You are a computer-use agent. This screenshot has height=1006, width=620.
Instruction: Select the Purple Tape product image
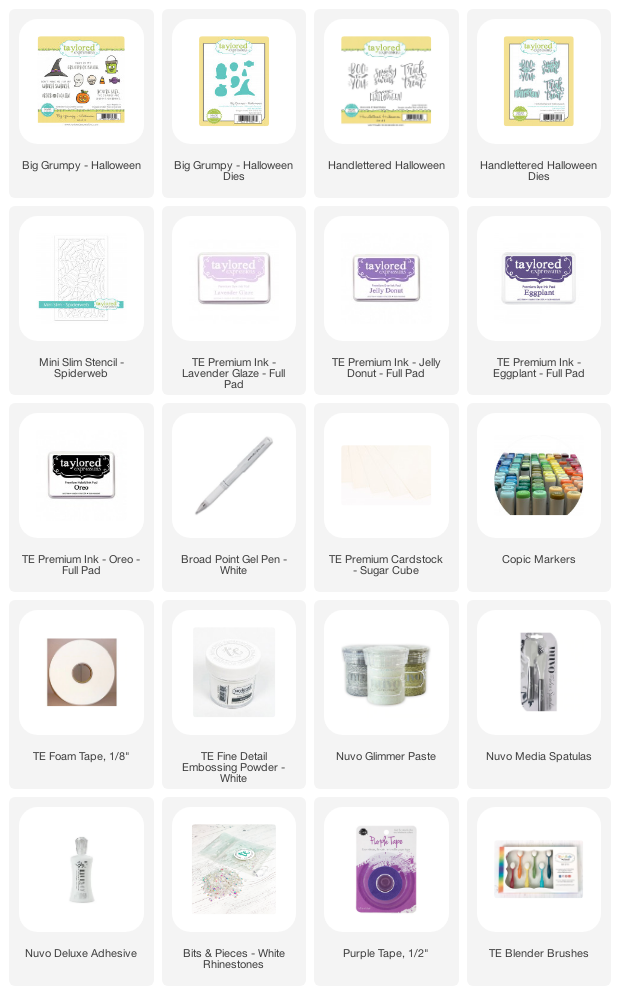point(386,869)
